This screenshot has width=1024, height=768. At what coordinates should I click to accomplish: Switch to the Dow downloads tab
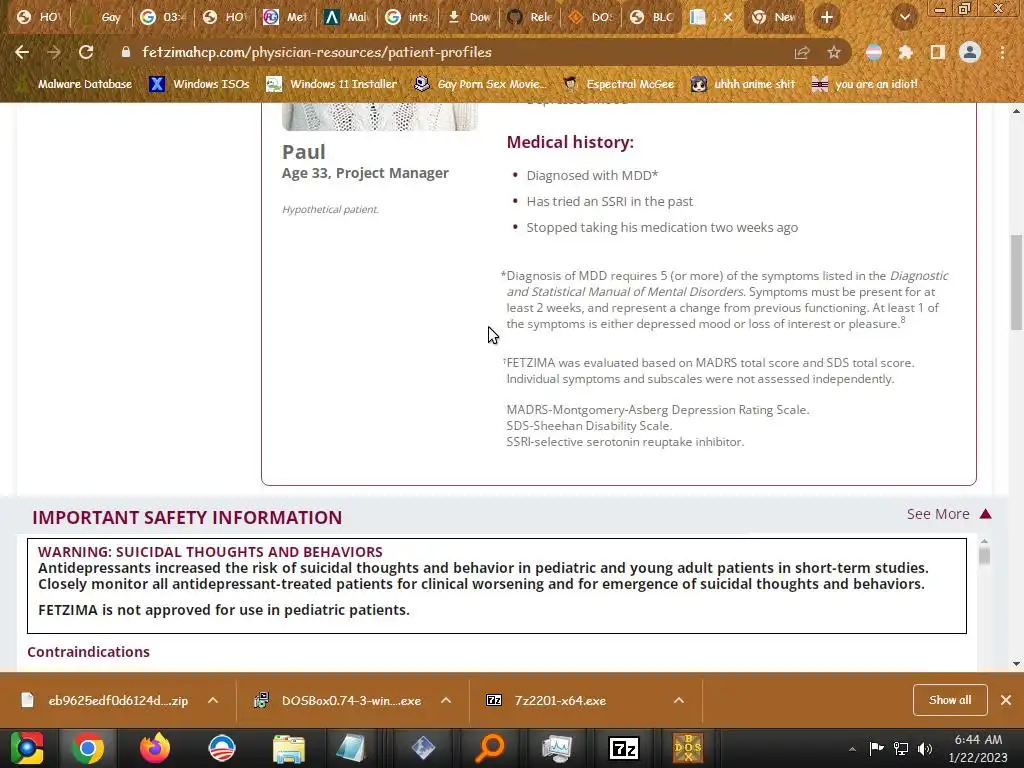470,17
